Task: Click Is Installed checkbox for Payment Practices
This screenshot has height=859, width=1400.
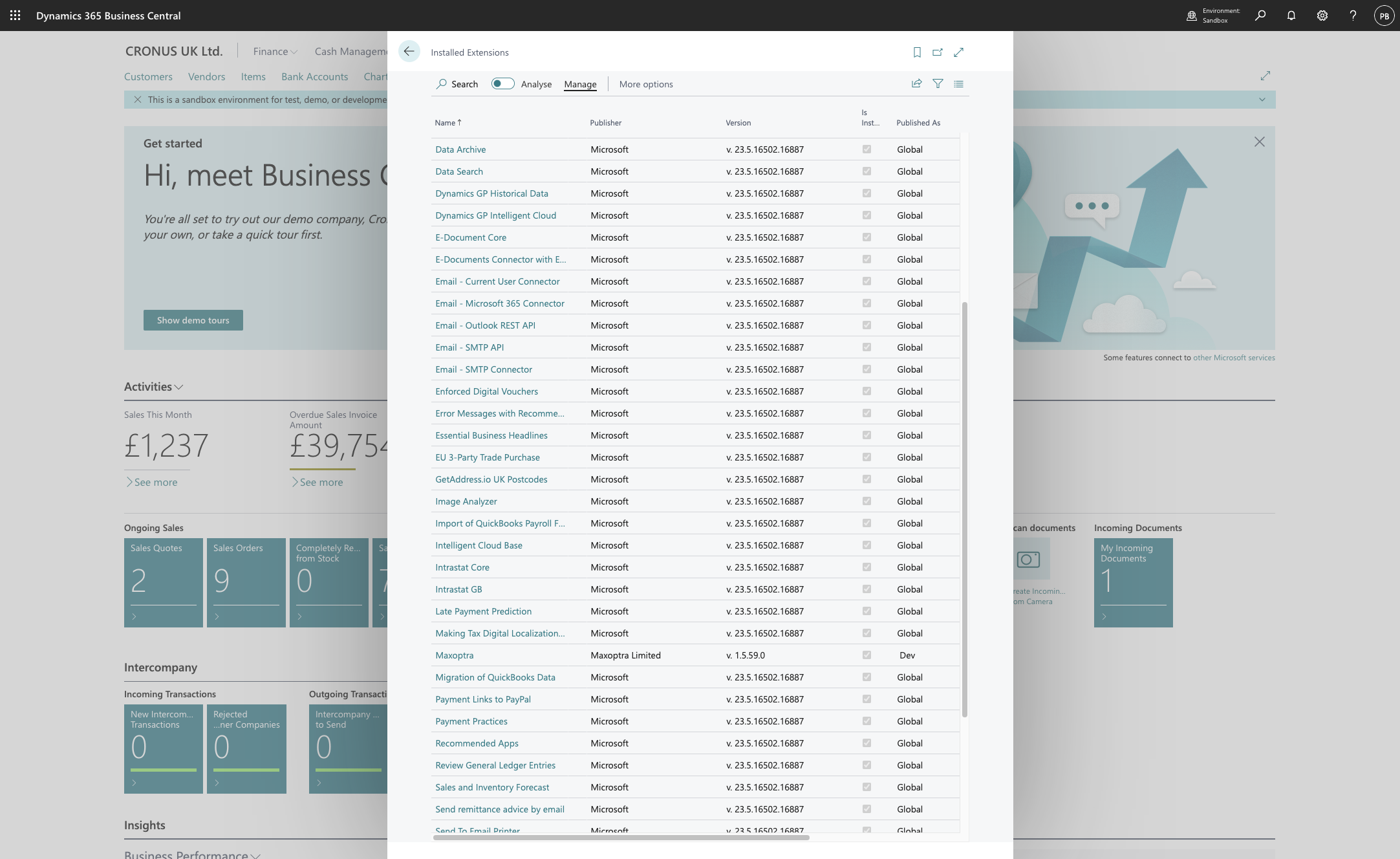Action: (x=867, y=721)
